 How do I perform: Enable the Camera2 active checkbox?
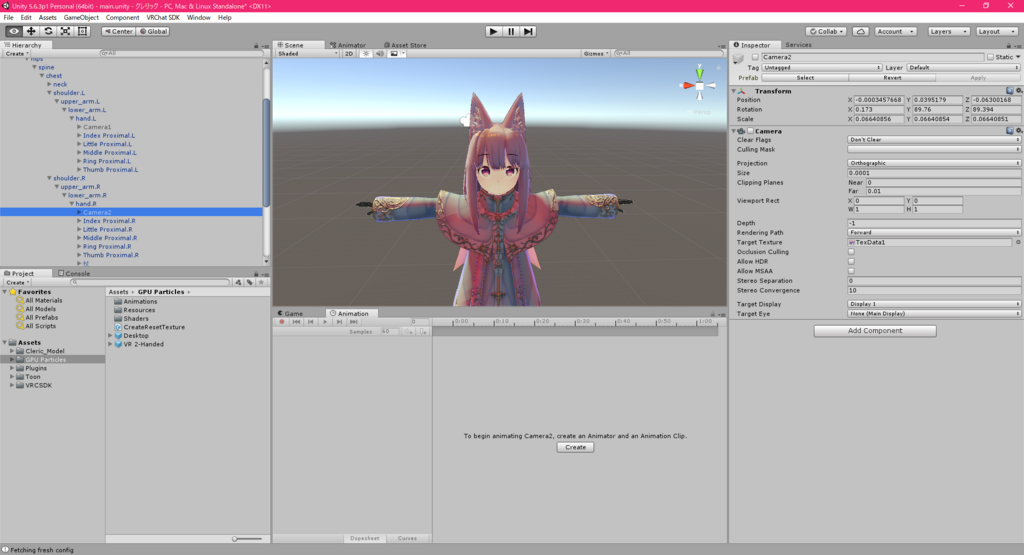point(755,57)
